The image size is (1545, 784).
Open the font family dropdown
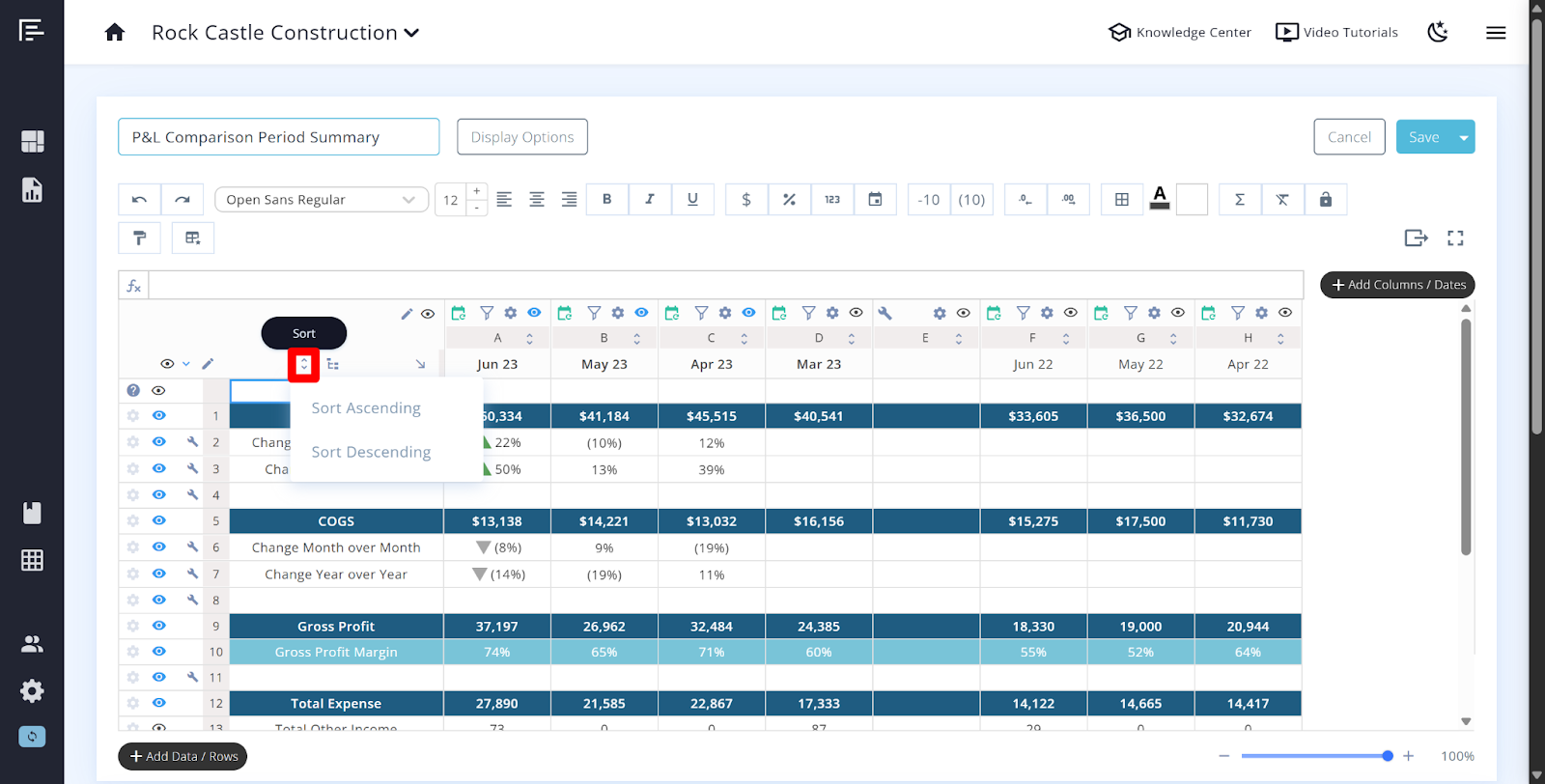(322, 200)
